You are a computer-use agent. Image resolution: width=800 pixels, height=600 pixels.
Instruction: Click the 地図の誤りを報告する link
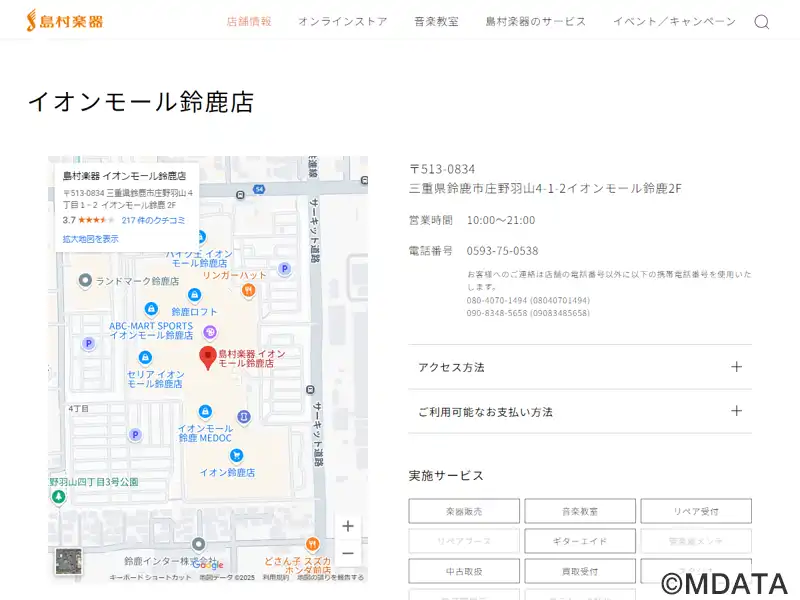(x=331, y=578)
